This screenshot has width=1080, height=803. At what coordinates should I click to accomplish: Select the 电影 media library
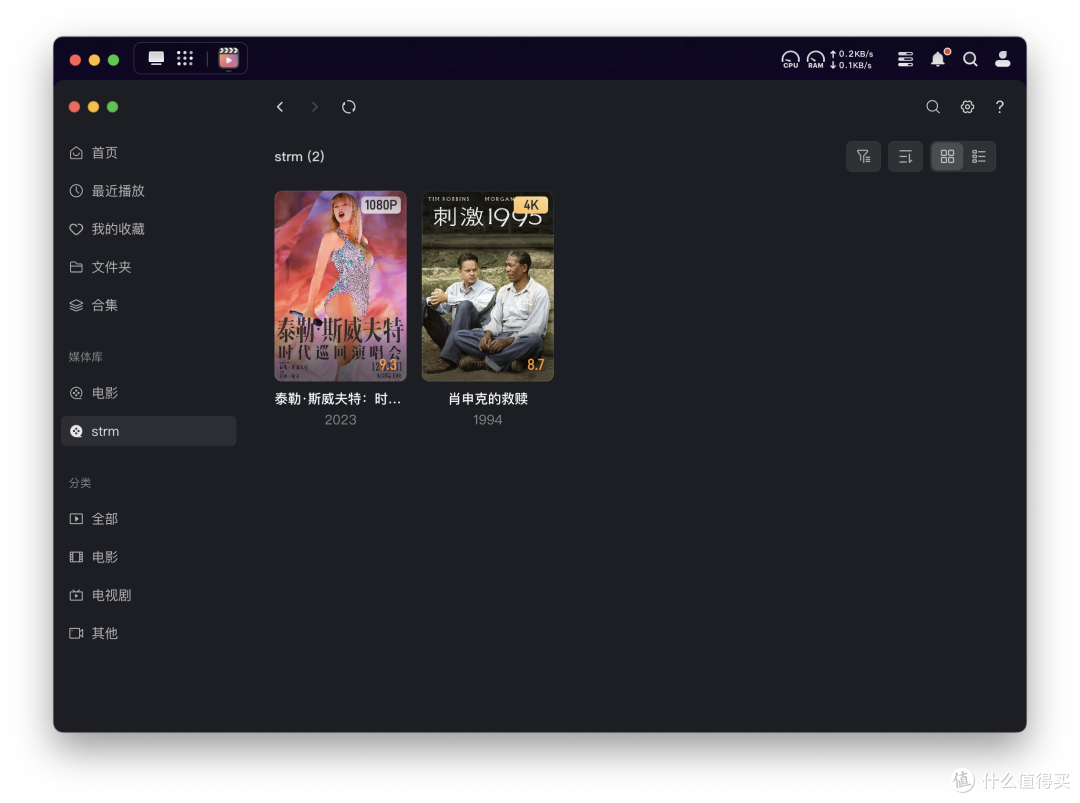[x=149, y=393]
